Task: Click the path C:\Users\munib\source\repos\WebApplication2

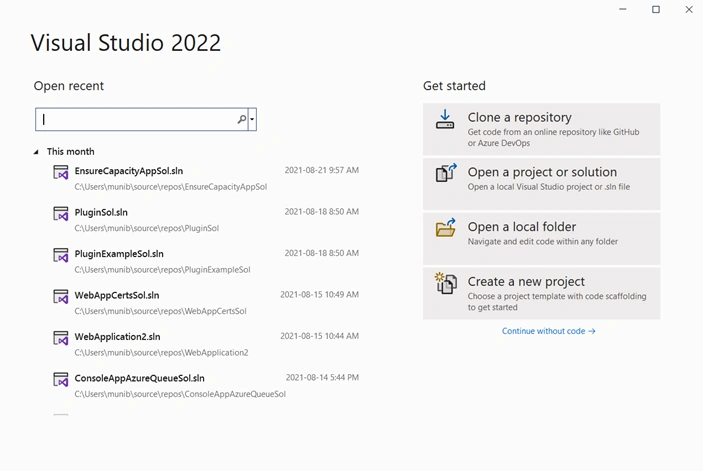Action: [161, 353]
